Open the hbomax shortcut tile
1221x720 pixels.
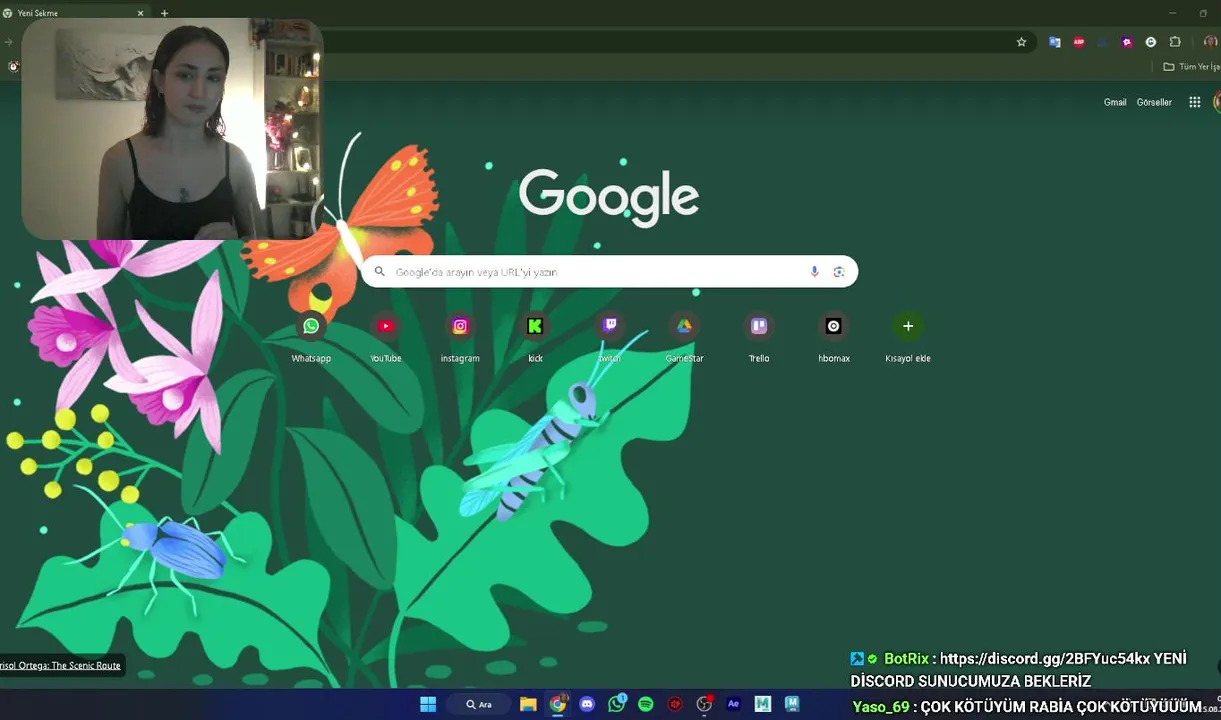coord(834,326)
